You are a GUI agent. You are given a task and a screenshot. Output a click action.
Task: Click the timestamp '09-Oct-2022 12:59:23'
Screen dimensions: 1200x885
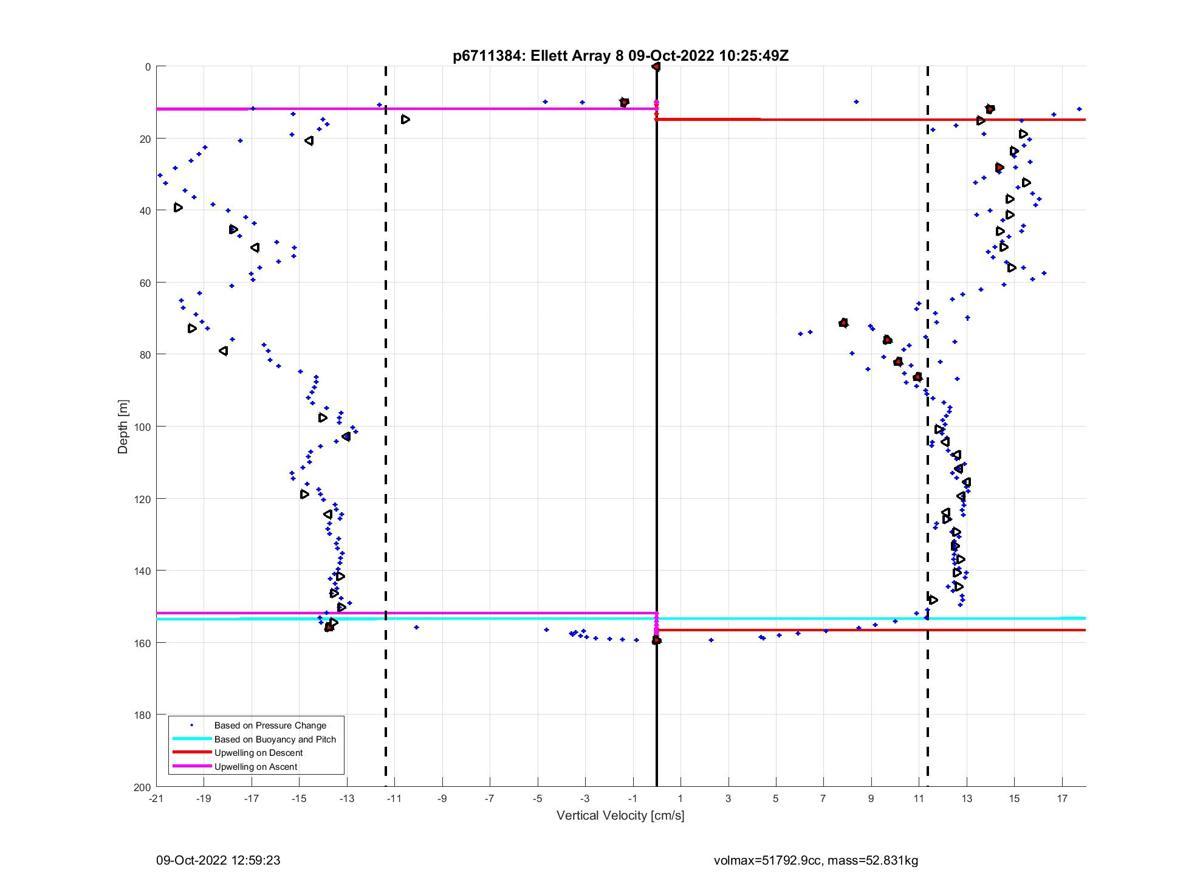[218, 860]
